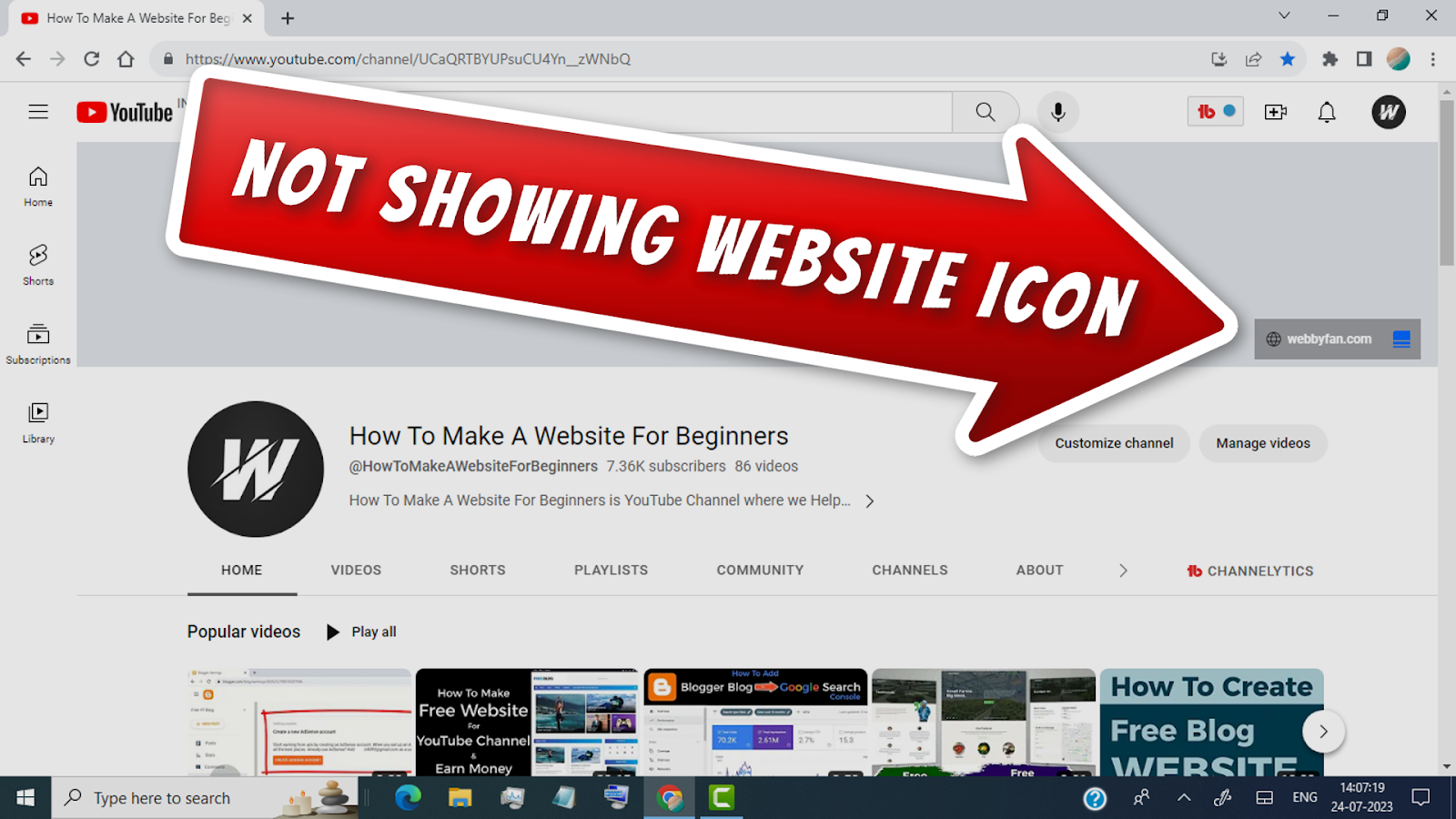Open the PLAYLISTS tab
Viewport: 1456px width, 819px height.
click(611, 571)
